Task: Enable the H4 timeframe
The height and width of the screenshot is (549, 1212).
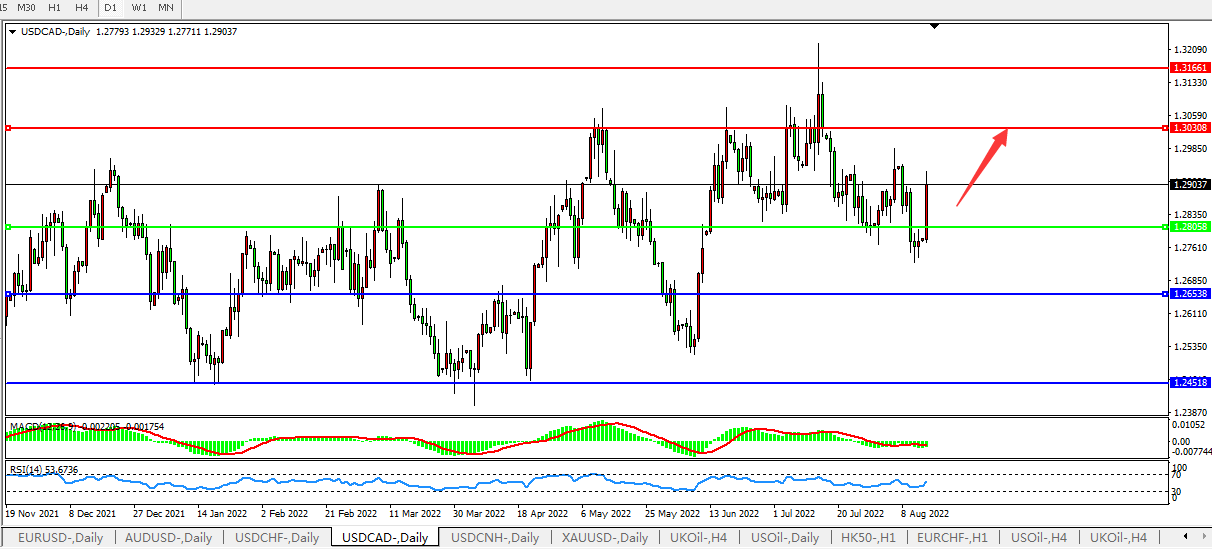Action: (x=82, y=8)
